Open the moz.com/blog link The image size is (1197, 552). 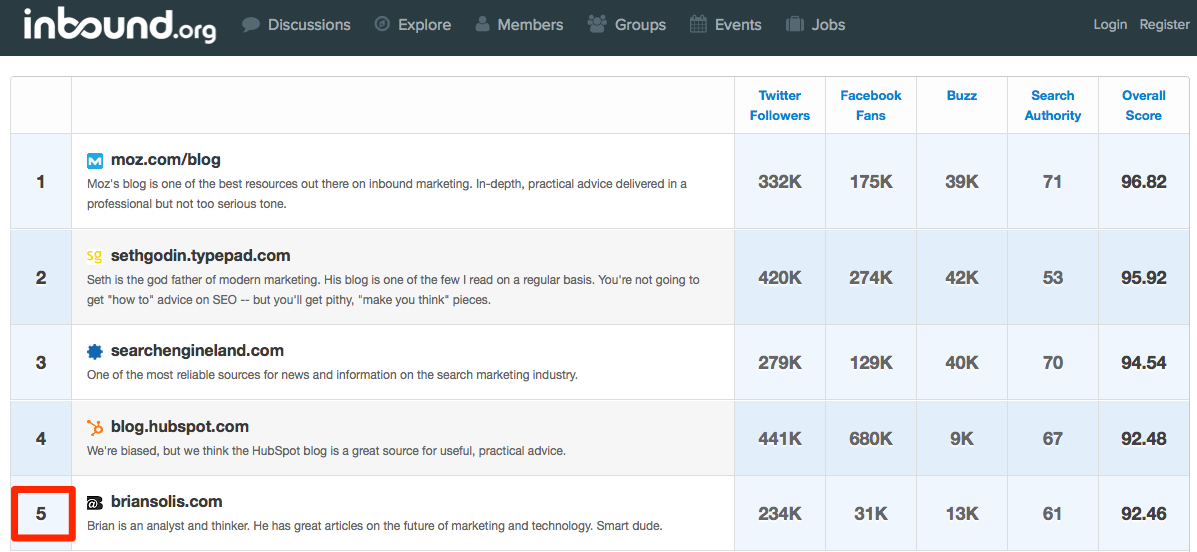click(166, 160)
